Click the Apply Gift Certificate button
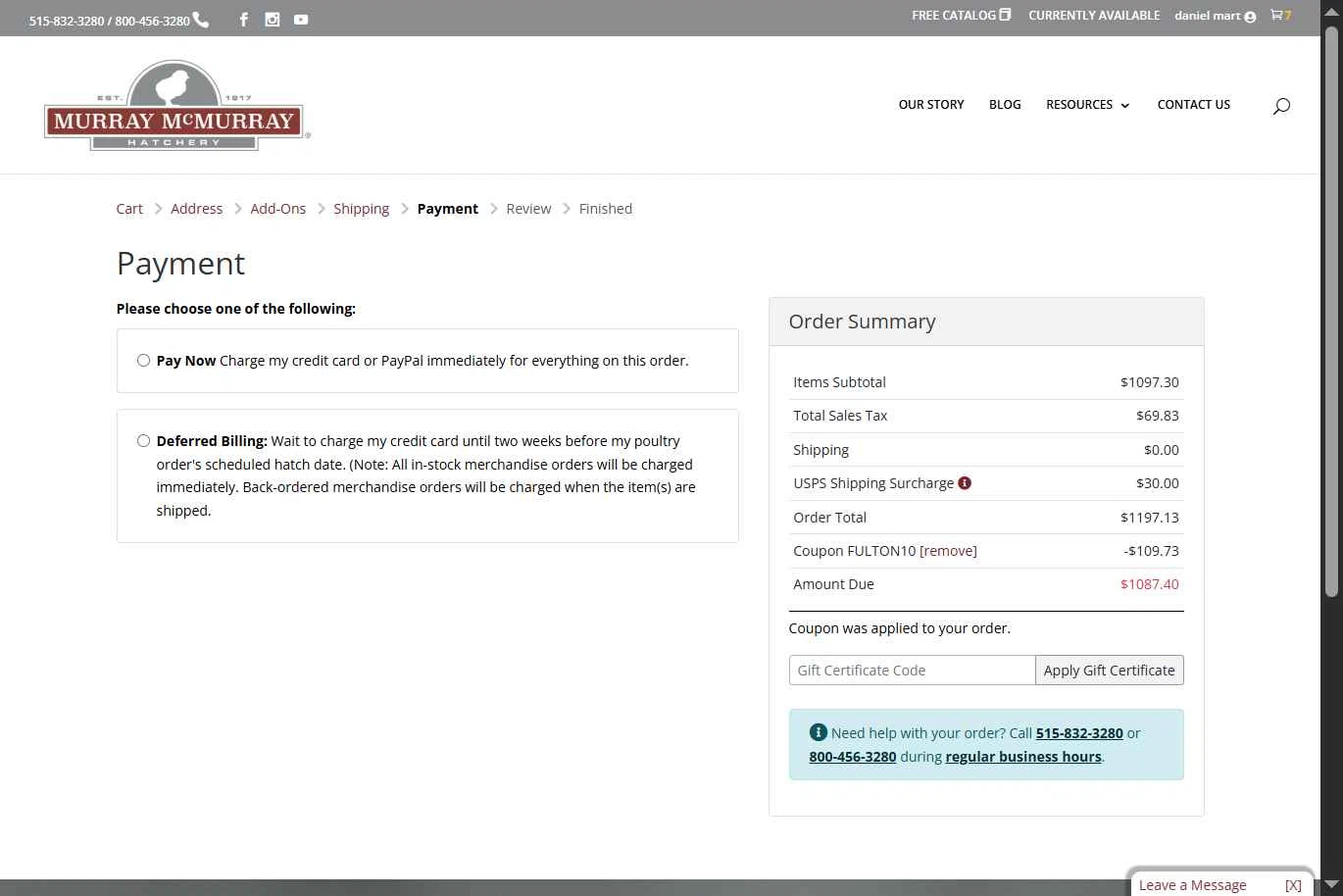The image size is (1343, 896). pyautogui.click(x=1109, y=671)
